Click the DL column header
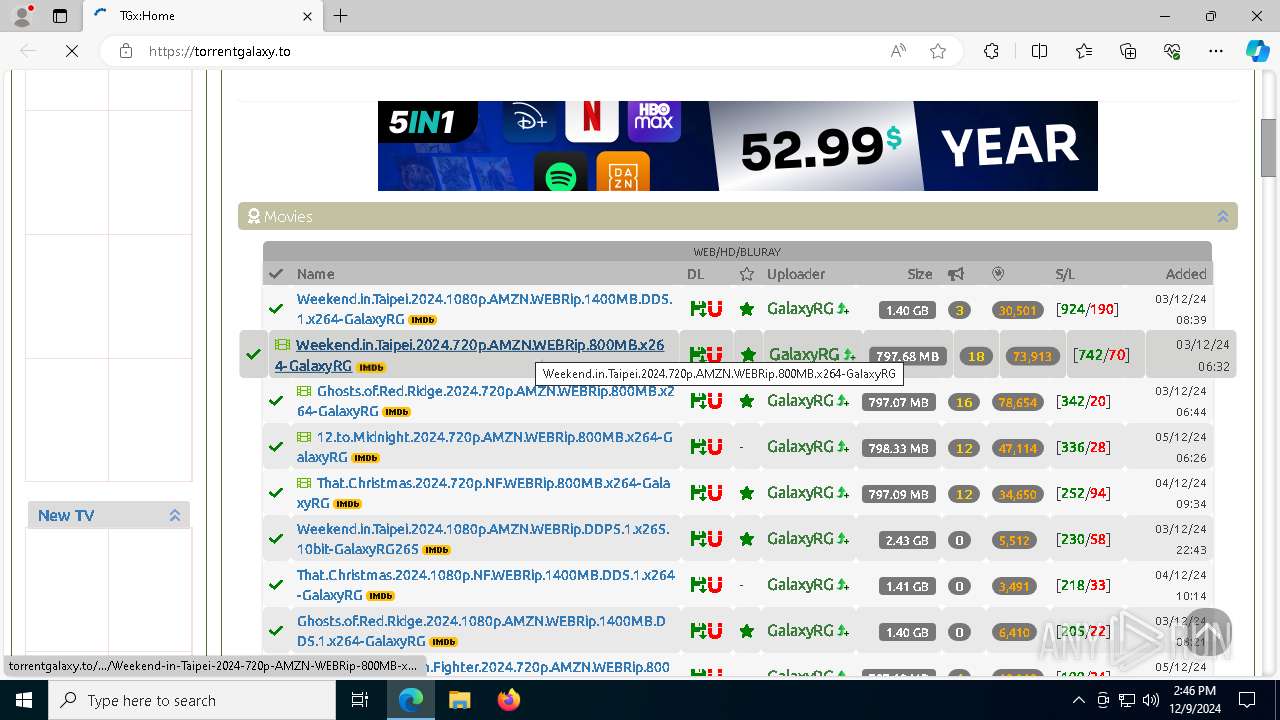Screen dimensions: 1280x720 (x=695, y=274)
